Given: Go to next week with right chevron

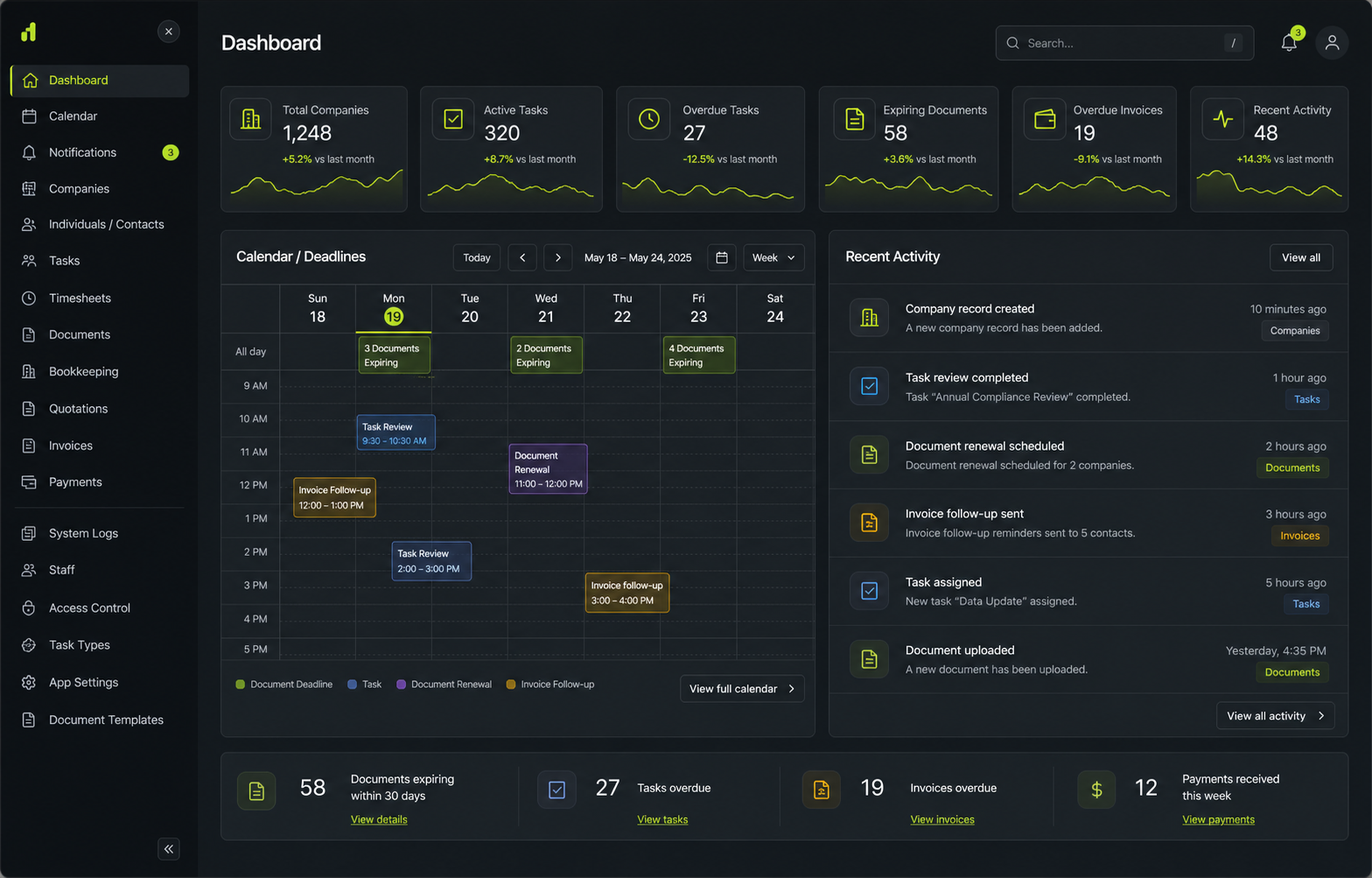Looking at the screenshot, I should [558, 257].
